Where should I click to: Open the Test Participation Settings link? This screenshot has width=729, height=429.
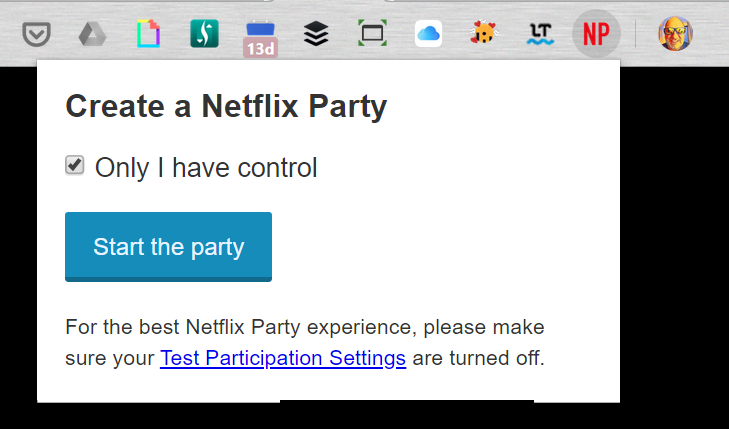(x=283, y=358)
